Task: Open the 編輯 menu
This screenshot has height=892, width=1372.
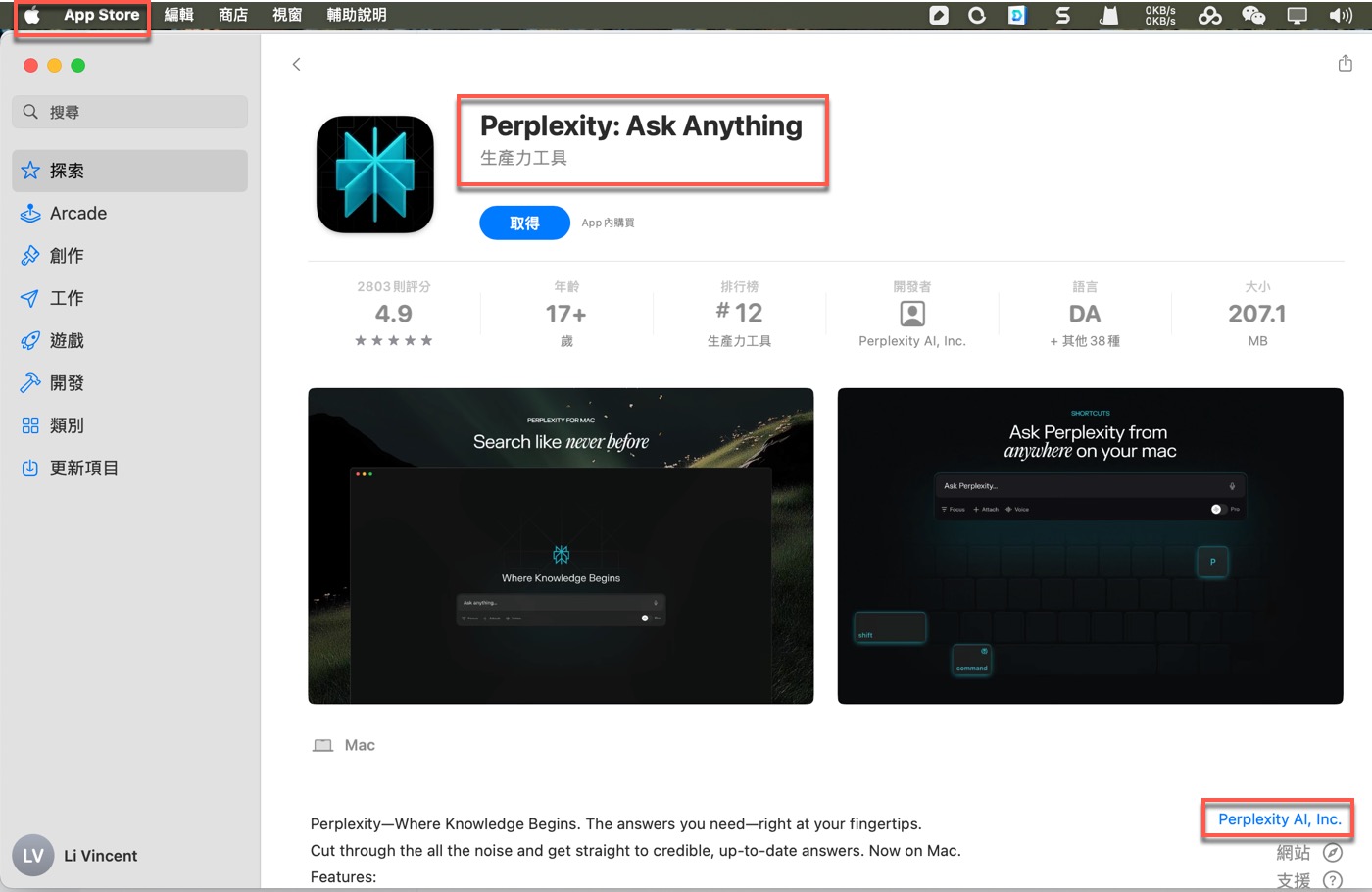Action: (x=178, y=15)
